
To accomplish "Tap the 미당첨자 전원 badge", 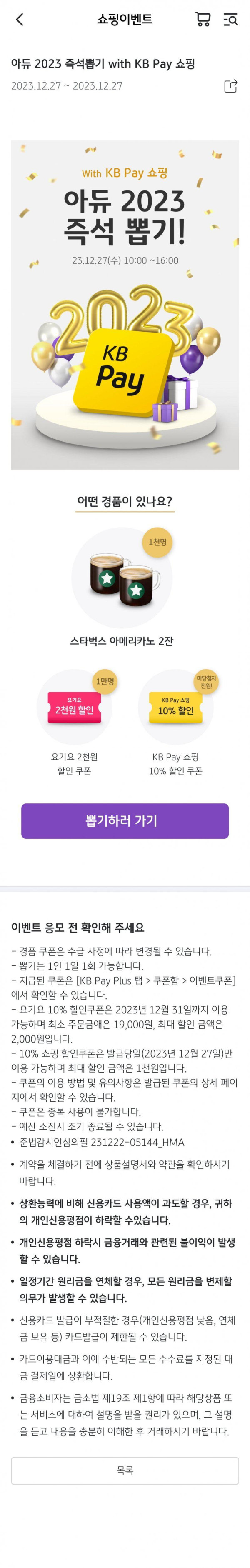I will click(x=206, y=682).
